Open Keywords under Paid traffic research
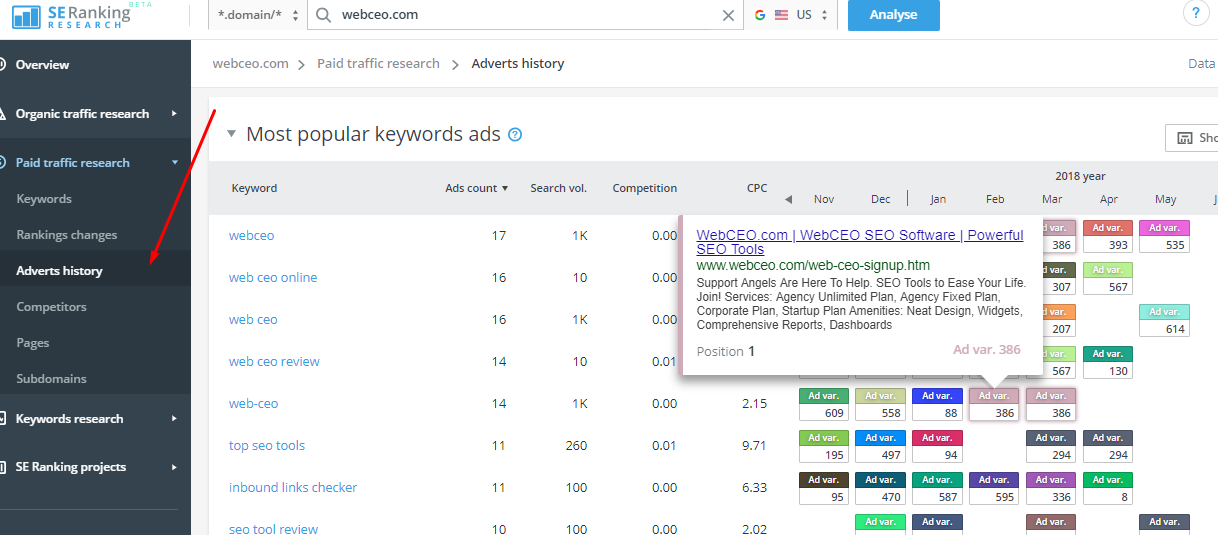The width and height of the screenshot is (1218, 535). tap(44, 199)
